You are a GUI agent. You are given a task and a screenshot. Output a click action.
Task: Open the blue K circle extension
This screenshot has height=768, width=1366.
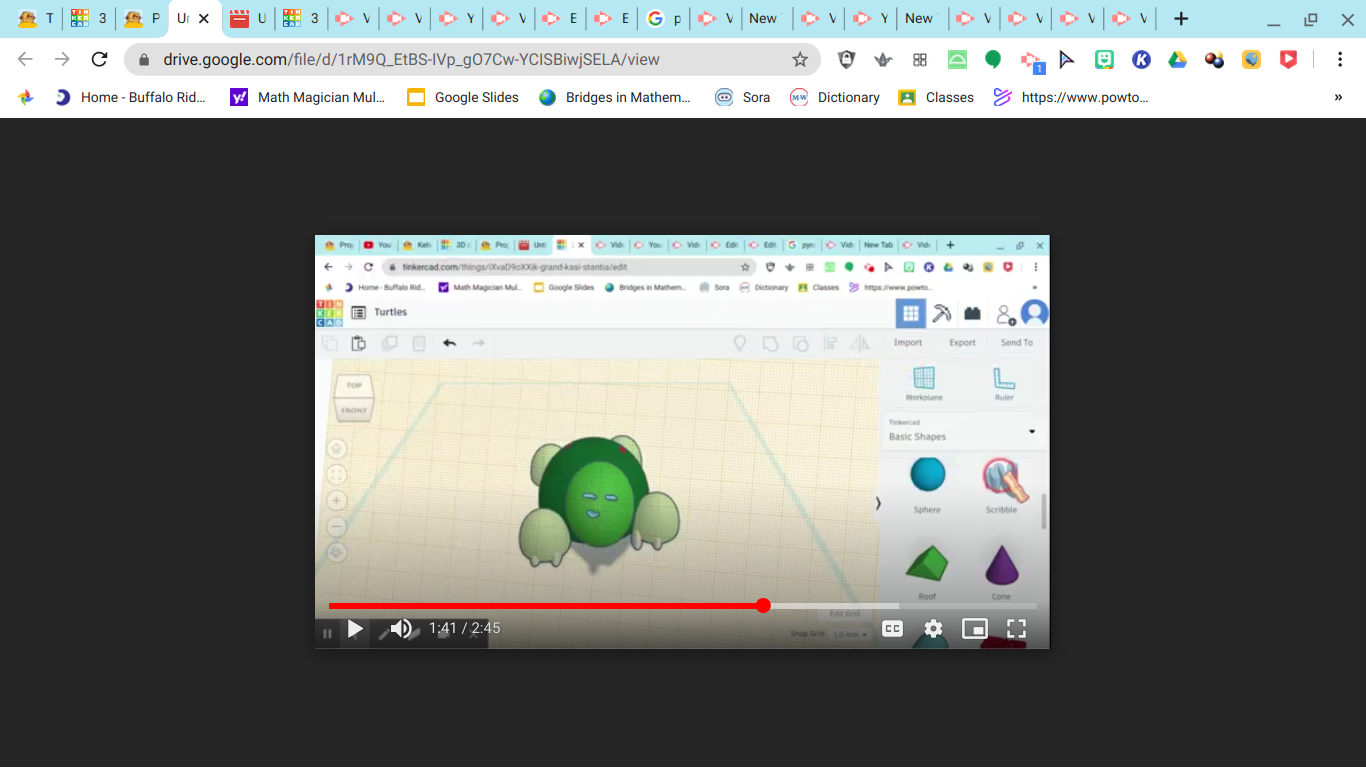[1141, 59]
